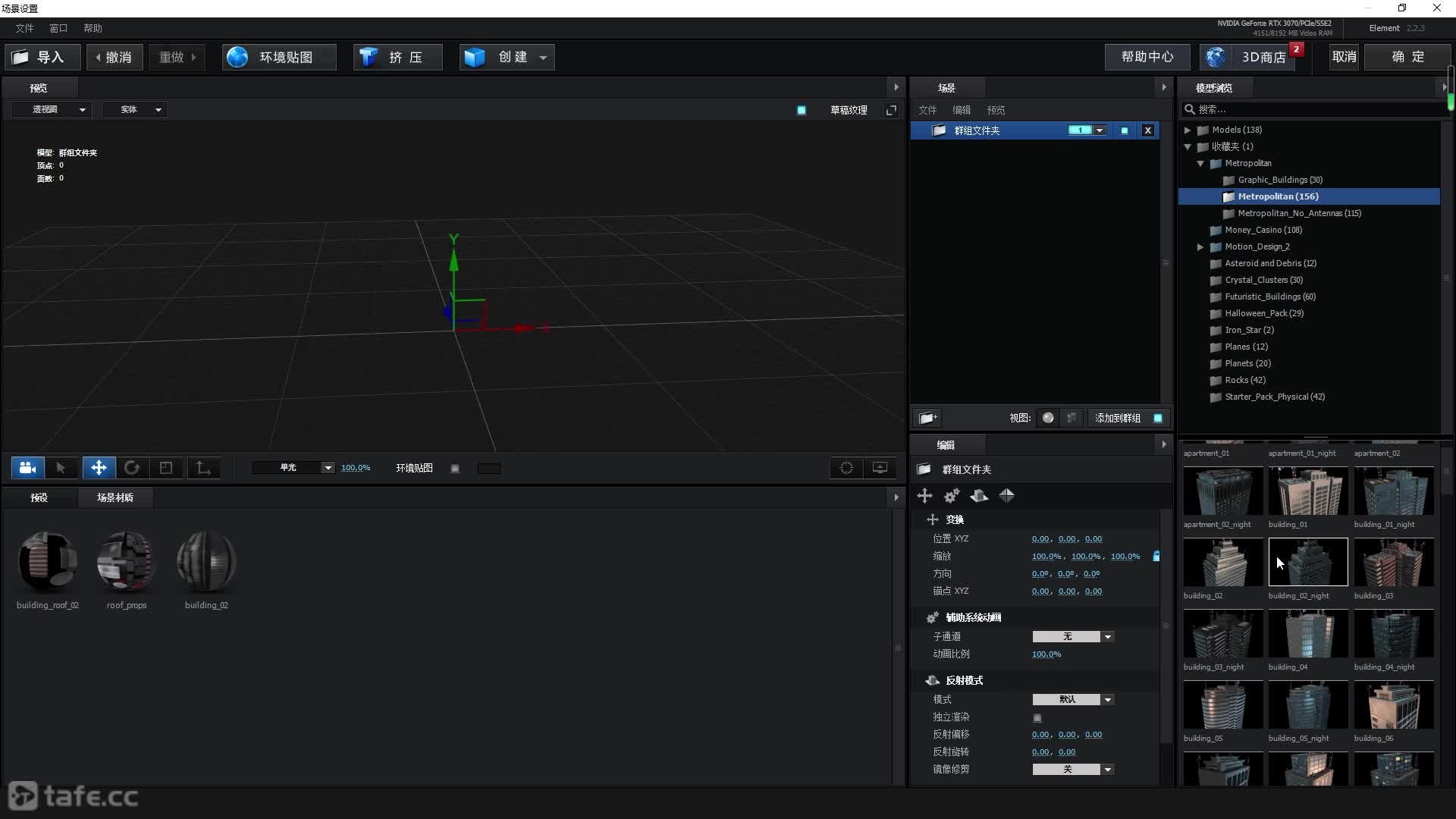
Task: Expand the Models (138) tree folder
Action: point(1188,130)
